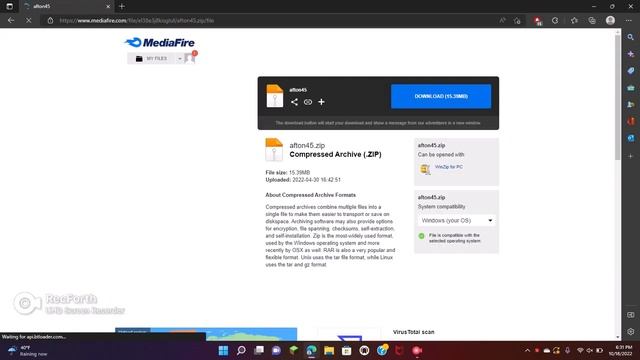Click the add to favorites star icon
The width and height of the screenshot is (640, 360).
pos(518,20)
